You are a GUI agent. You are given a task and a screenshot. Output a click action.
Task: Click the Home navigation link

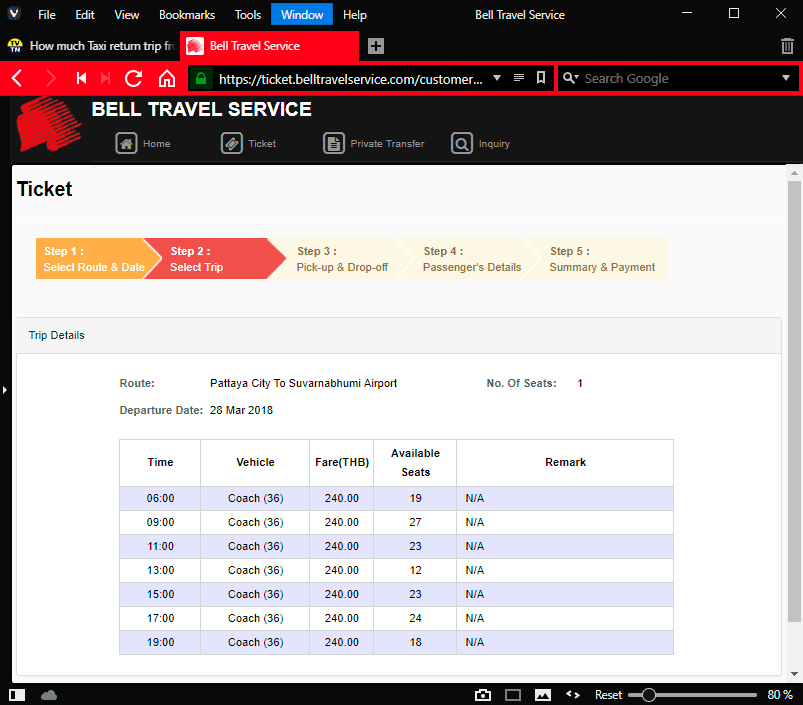(x=157, y=144)
